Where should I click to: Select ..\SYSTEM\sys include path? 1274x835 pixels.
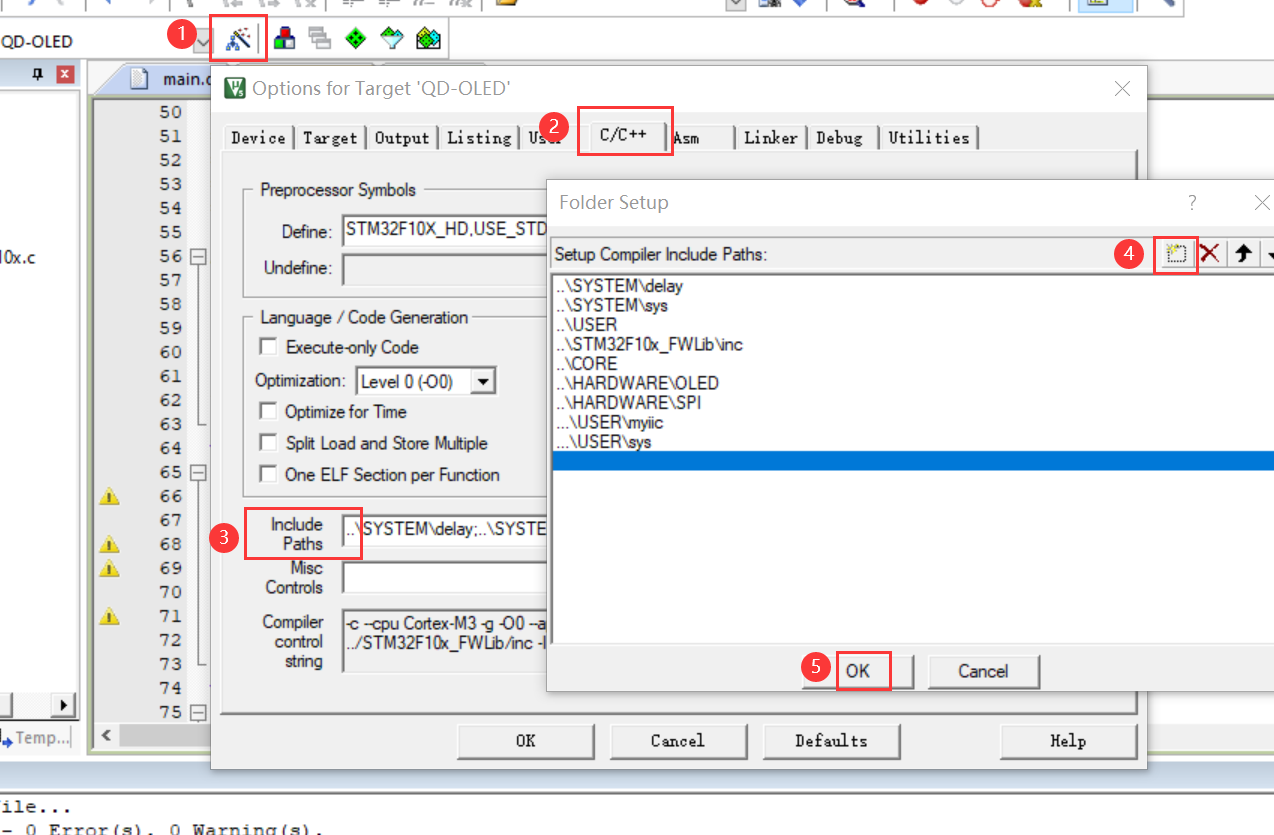(611, 305)
